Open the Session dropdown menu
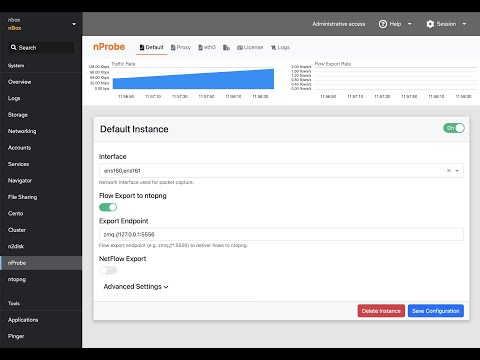The height and width of the screenshot is (360, 480). (446, 24)
